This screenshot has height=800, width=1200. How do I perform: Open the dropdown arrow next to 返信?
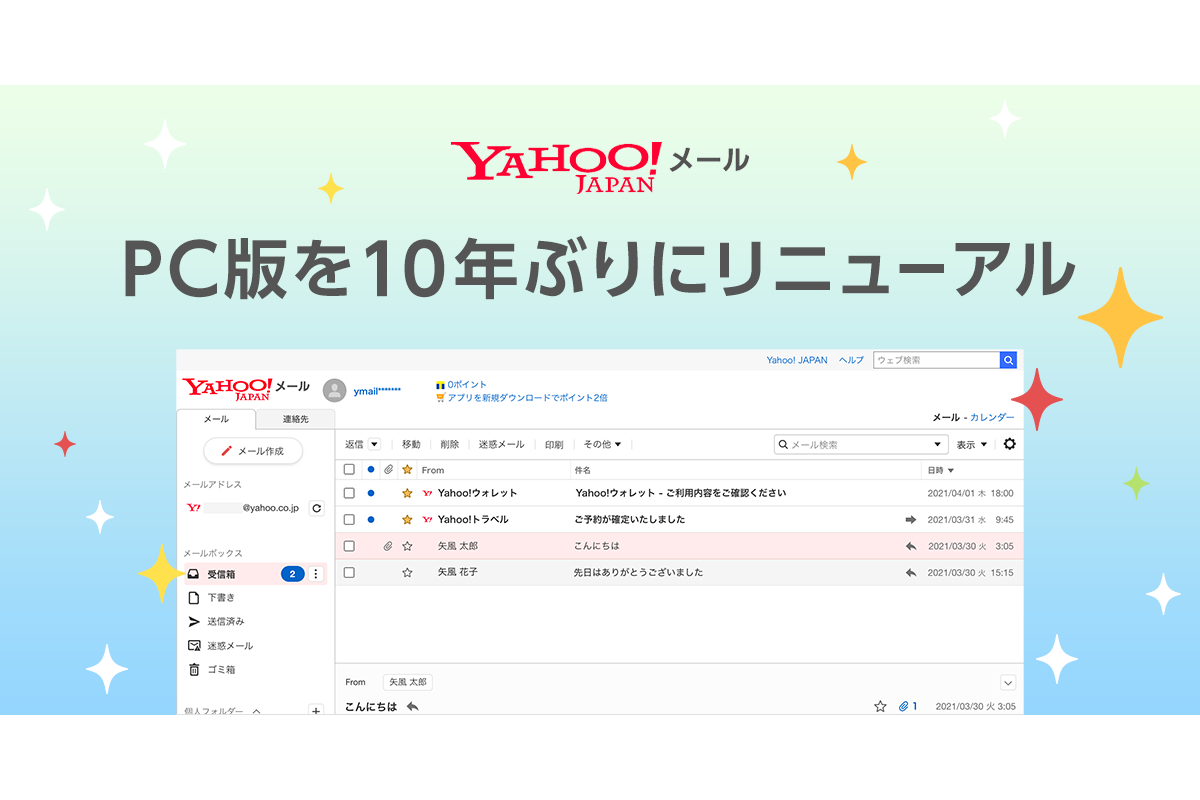[x=374, y=444]
